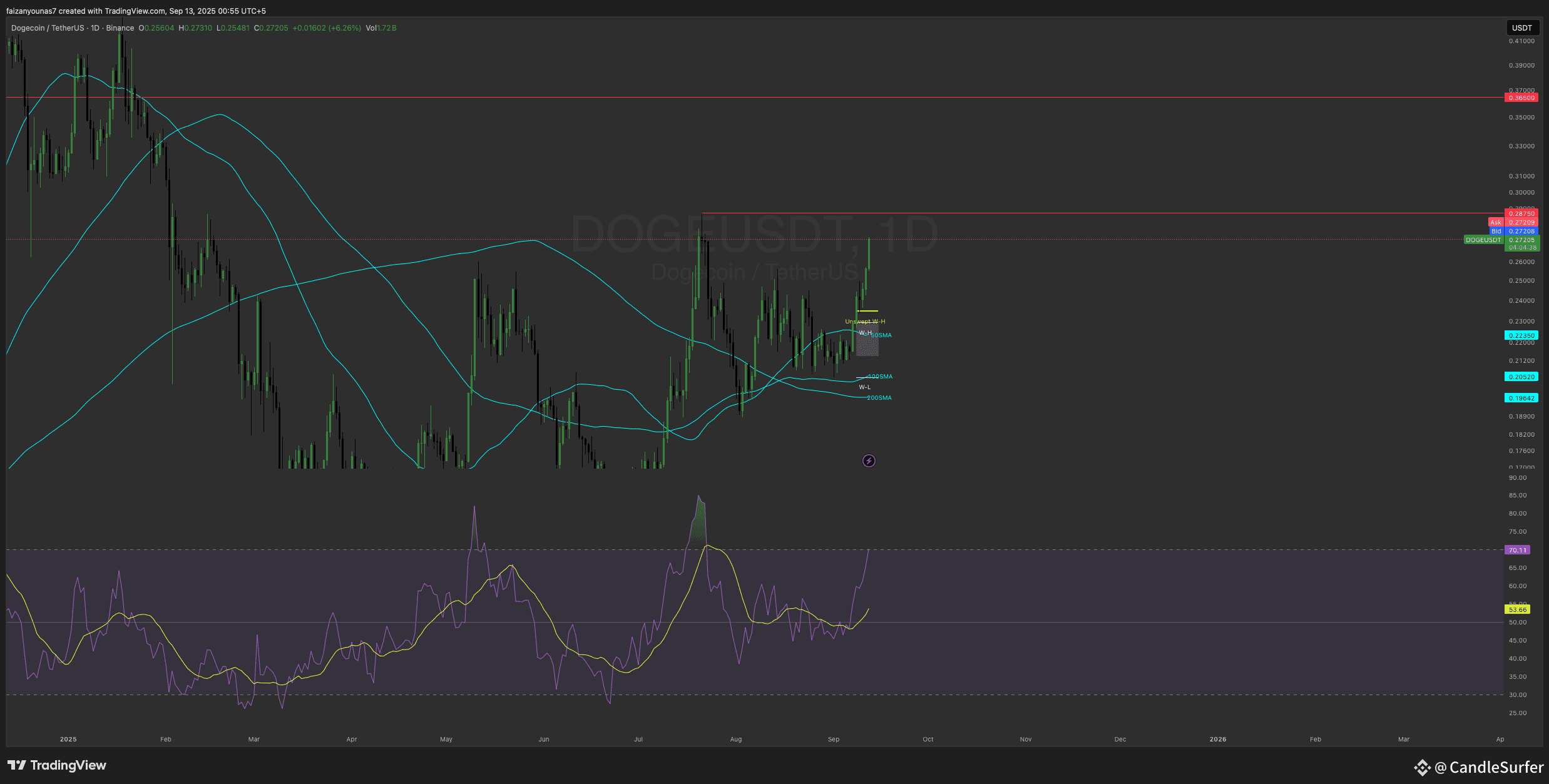Click the cyan 0.22350 SMA price label

point(1521,335)
